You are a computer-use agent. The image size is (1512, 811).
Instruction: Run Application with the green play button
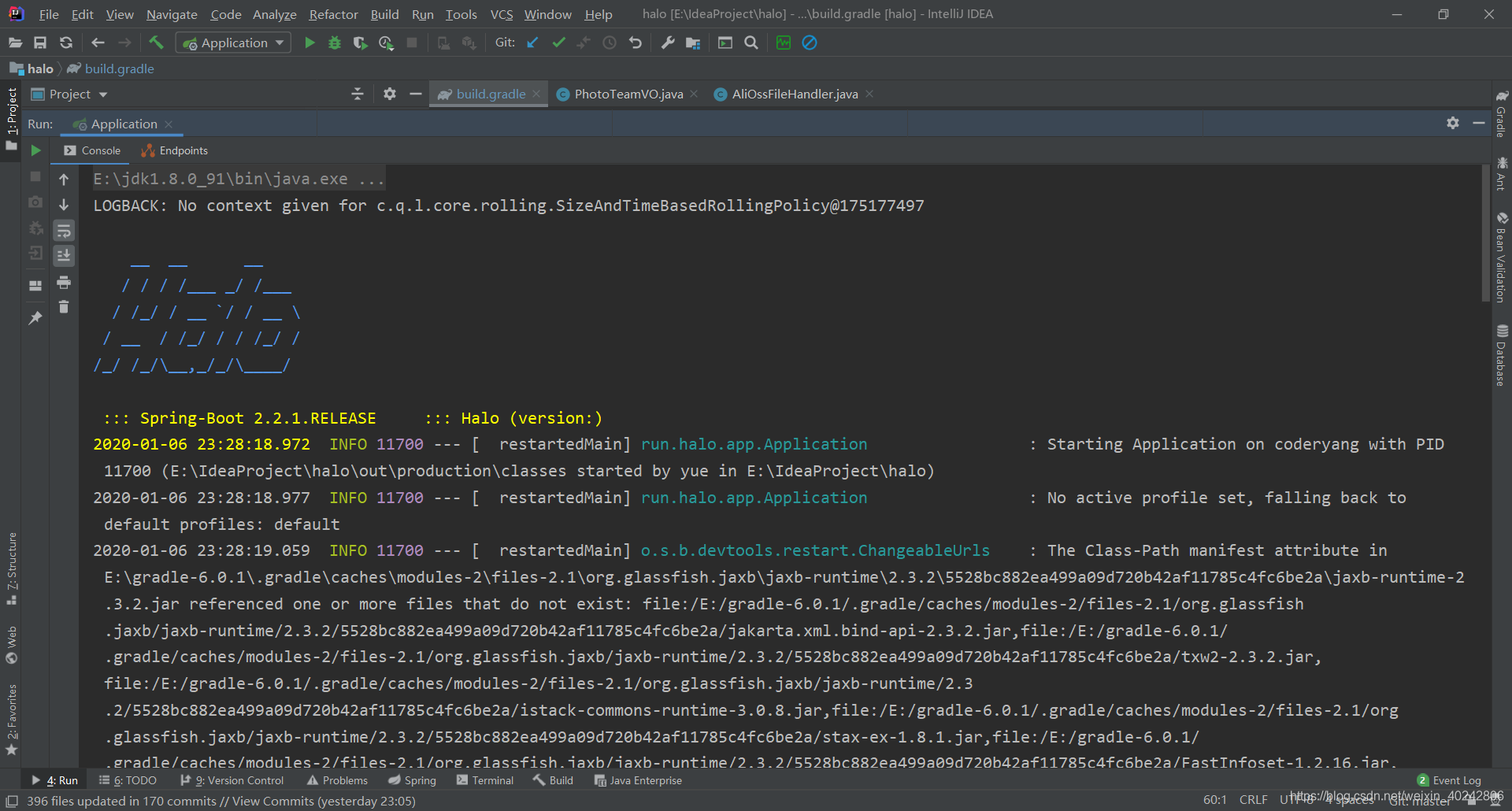309,43
